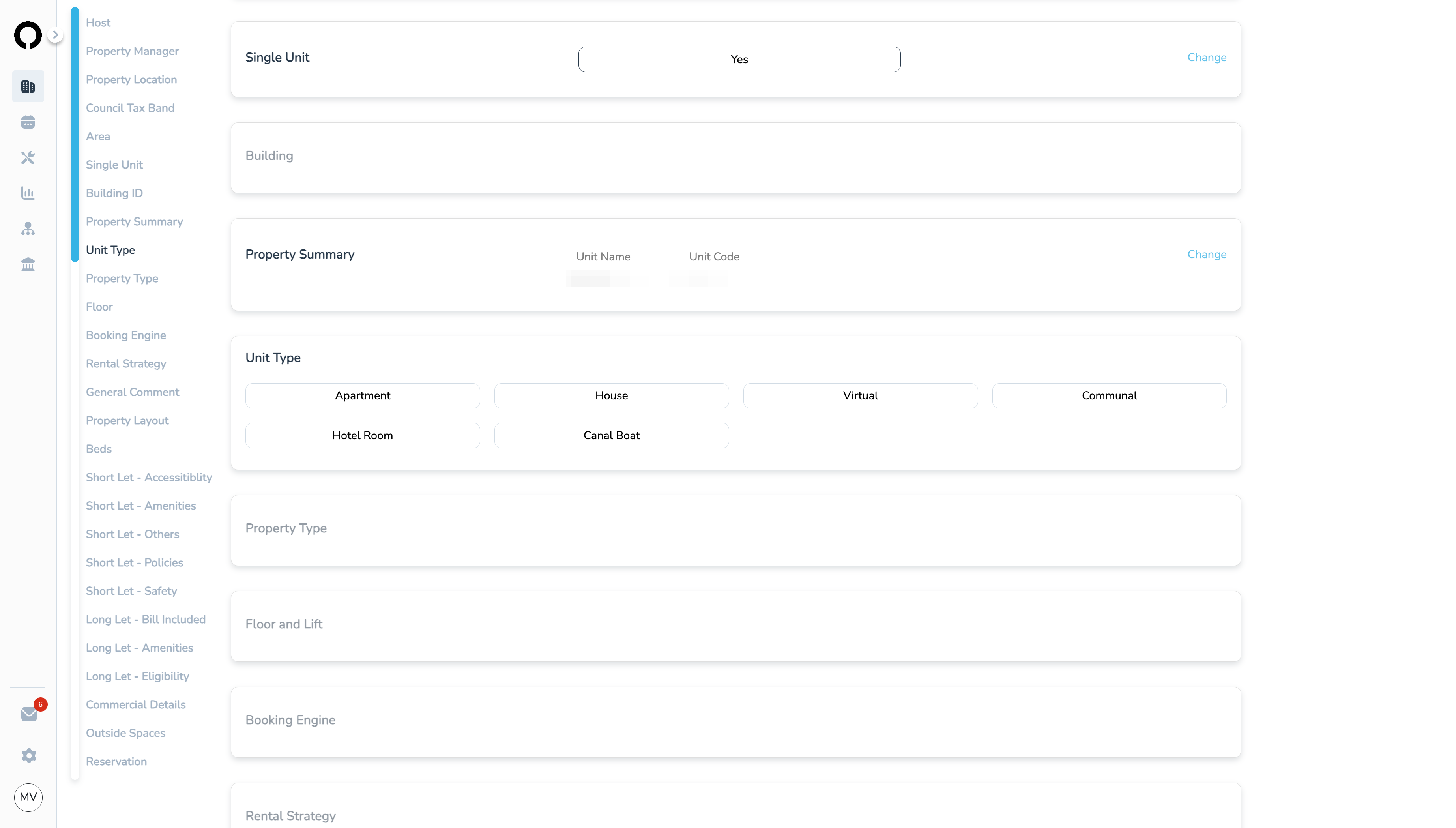1456x828 pixels.
Task: Open Property Layout section
Action: pos(127,421)
